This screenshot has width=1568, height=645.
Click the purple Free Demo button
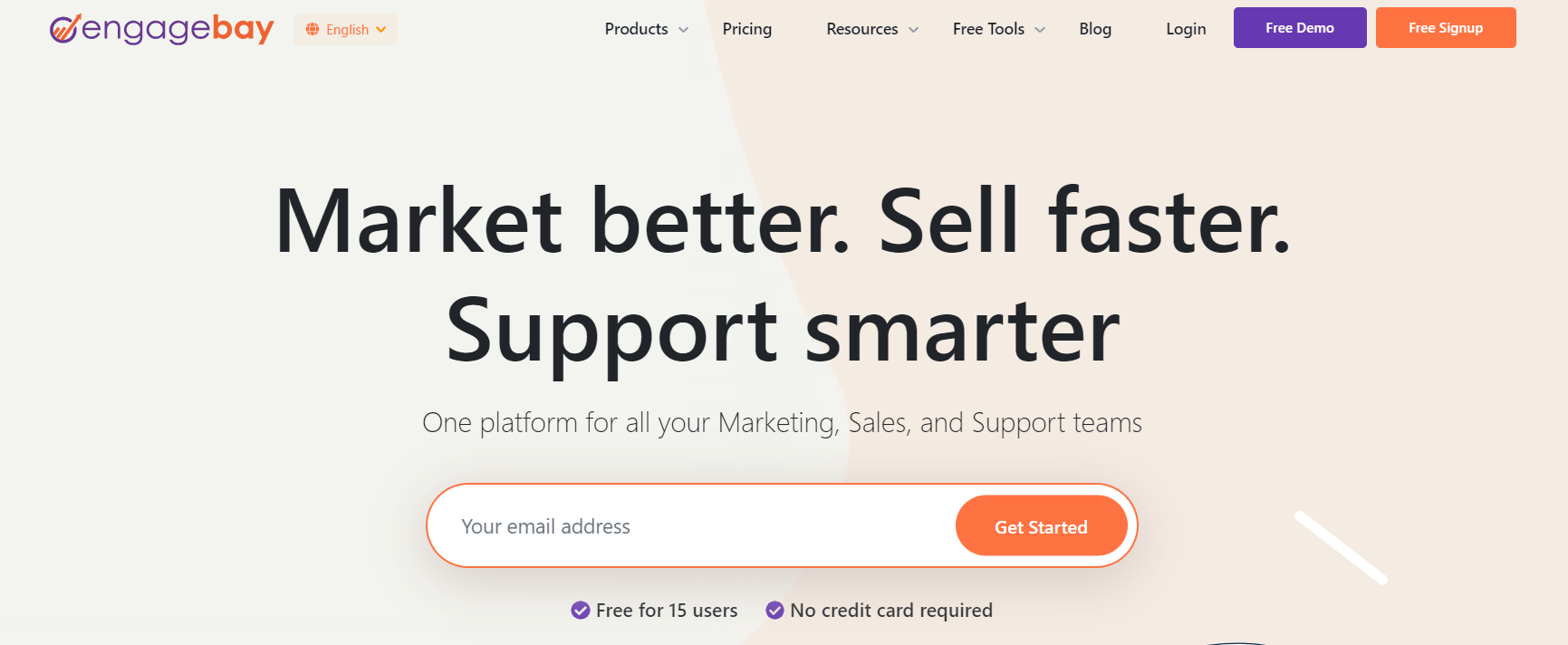1300,28
